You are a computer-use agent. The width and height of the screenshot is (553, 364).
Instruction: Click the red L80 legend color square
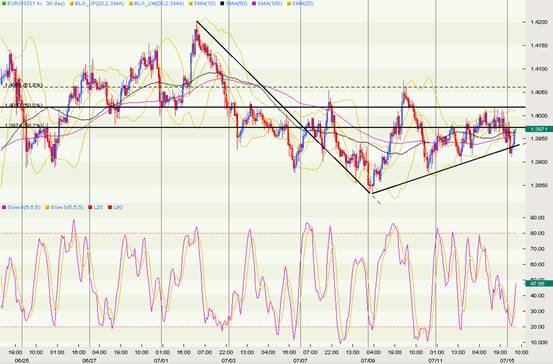pyautogui.click(x=110, y=207)
